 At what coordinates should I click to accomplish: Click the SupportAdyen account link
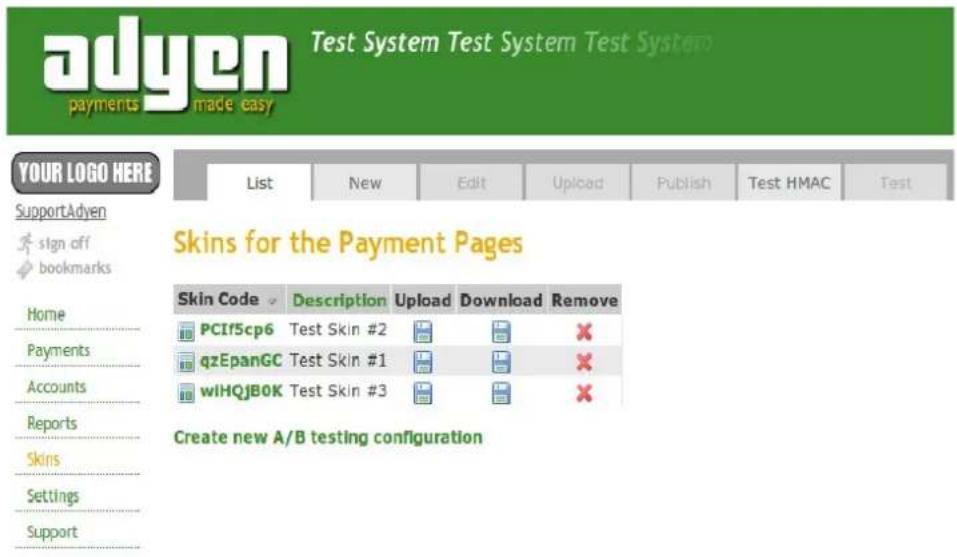click(60, 211)
